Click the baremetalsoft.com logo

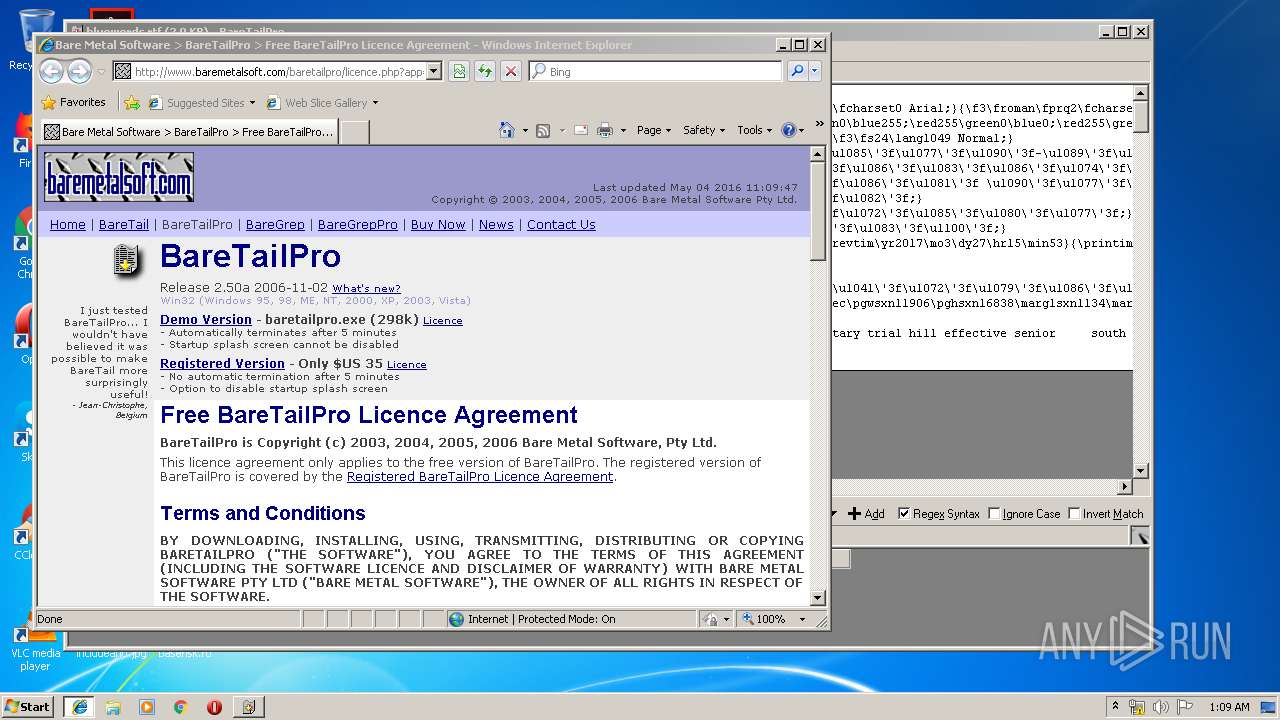pos(119,177)
